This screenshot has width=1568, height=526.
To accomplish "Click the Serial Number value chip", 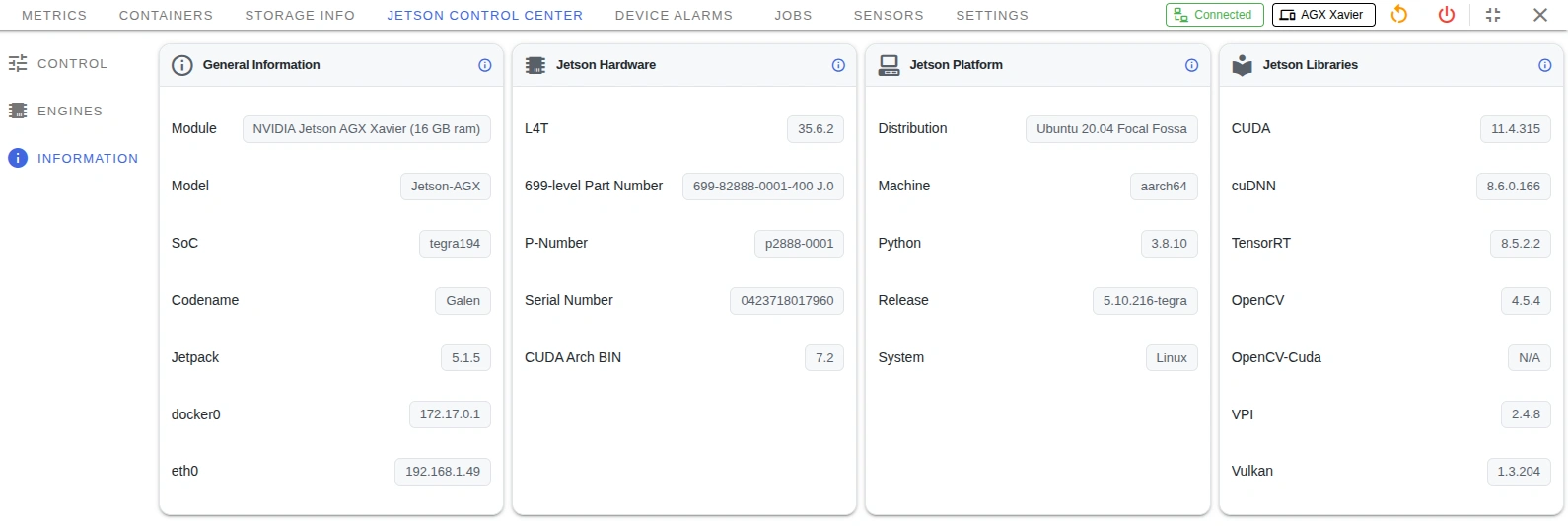I will [787, 301].
